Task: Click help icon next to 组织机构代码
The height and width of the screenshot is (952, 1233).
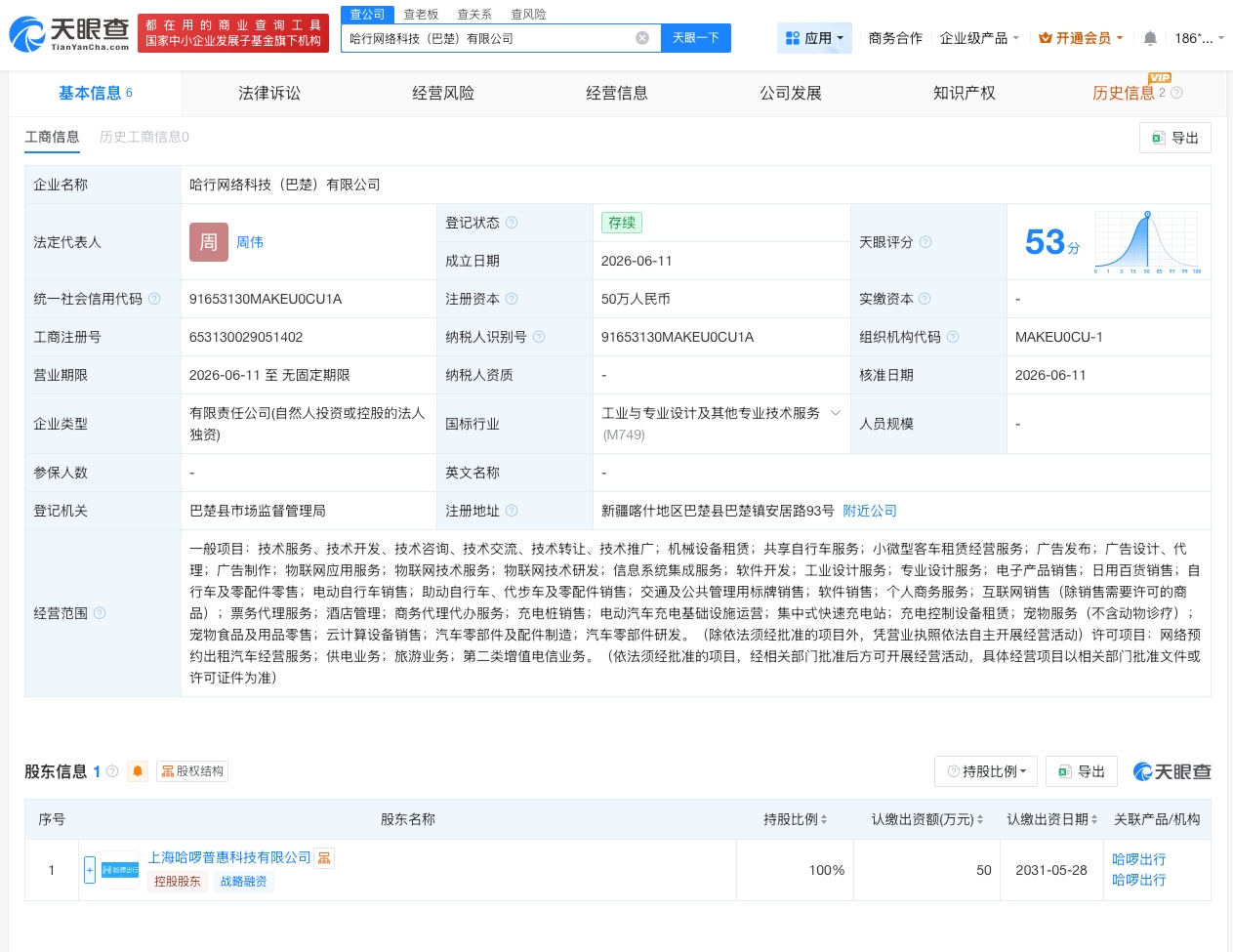Action: coord(953,337)
